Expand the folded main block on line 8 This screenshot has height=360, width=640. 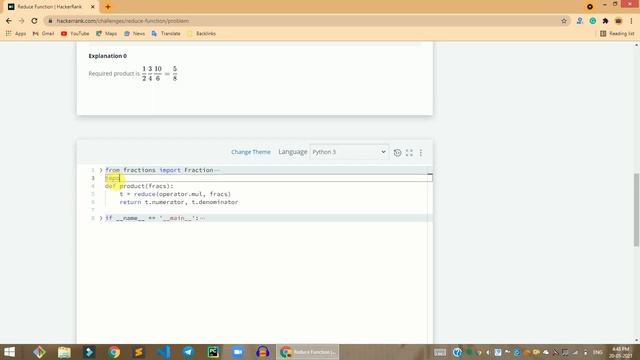[101, 218]
